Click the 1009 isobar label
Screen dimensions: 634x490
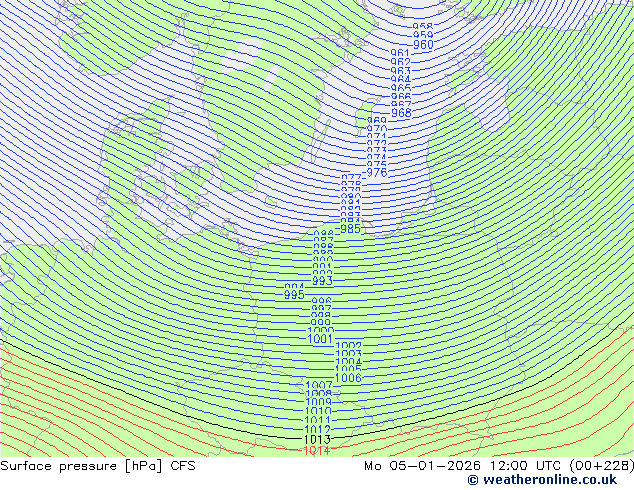(319, 402)
